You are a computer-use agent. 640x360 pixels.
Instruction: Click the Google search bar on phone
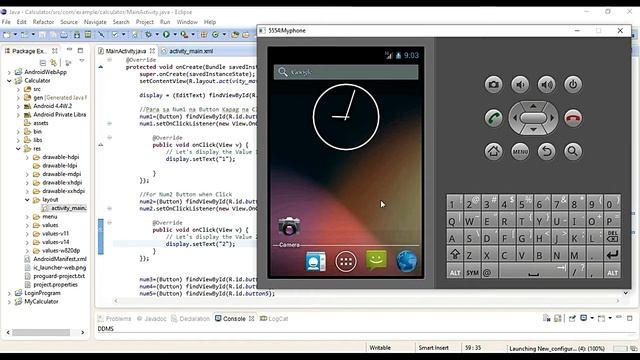[346, 72]
